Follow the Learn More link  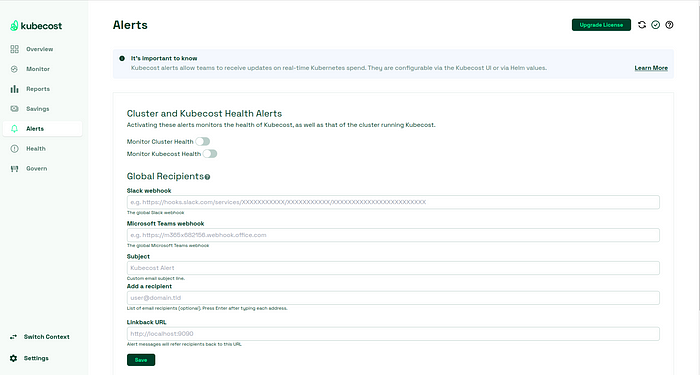coord(651,68)
